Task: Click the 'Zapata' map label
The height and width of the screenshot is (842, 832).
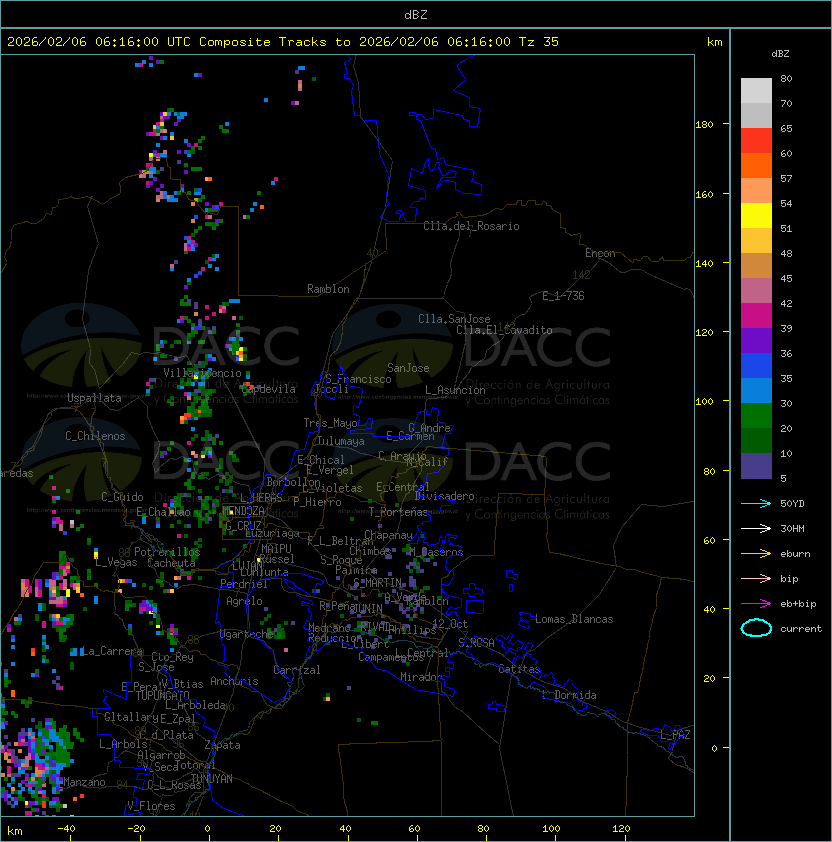Action: (222, 745)
